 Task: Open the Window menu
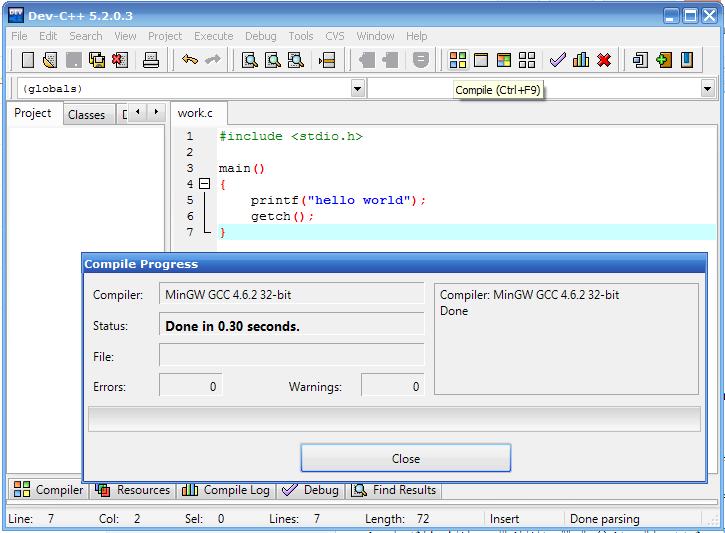pos(375,36)
